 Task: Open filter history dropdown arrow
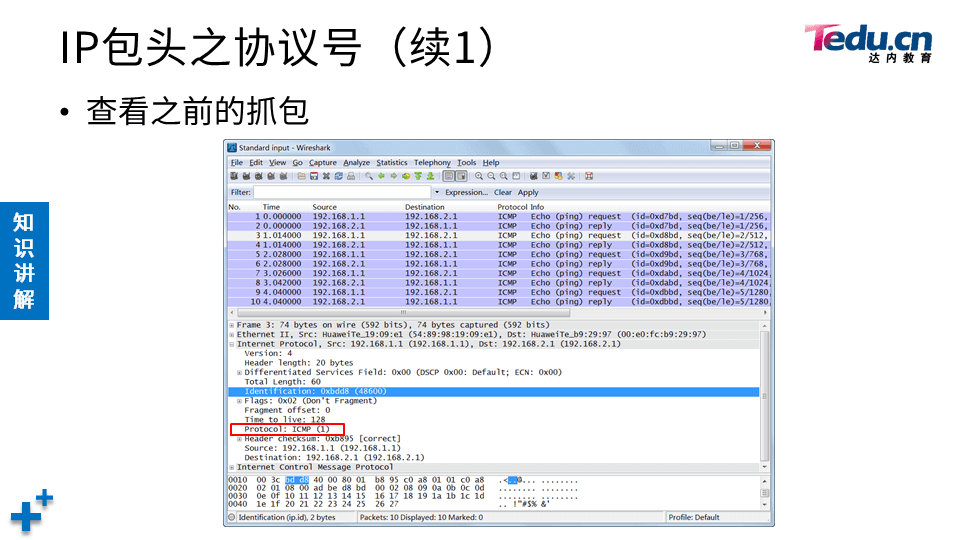click(x=437, y=192)
